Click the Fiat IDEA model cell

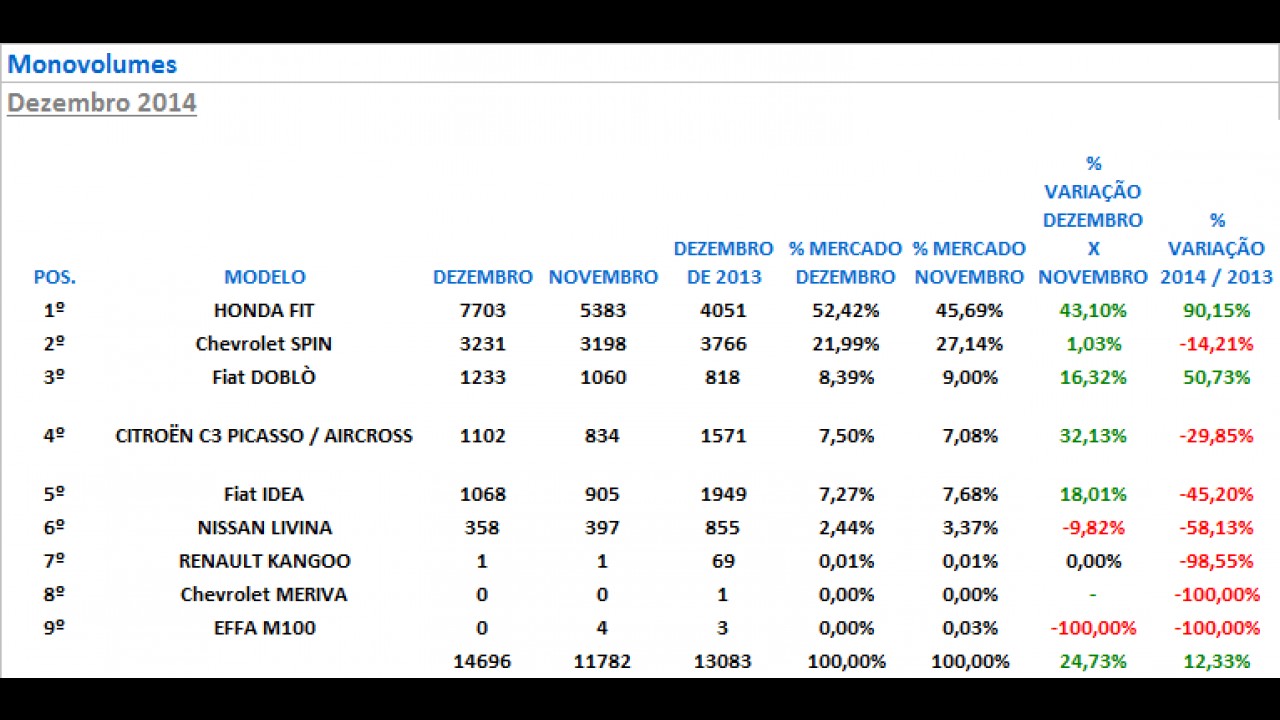[x=264, y=494]
